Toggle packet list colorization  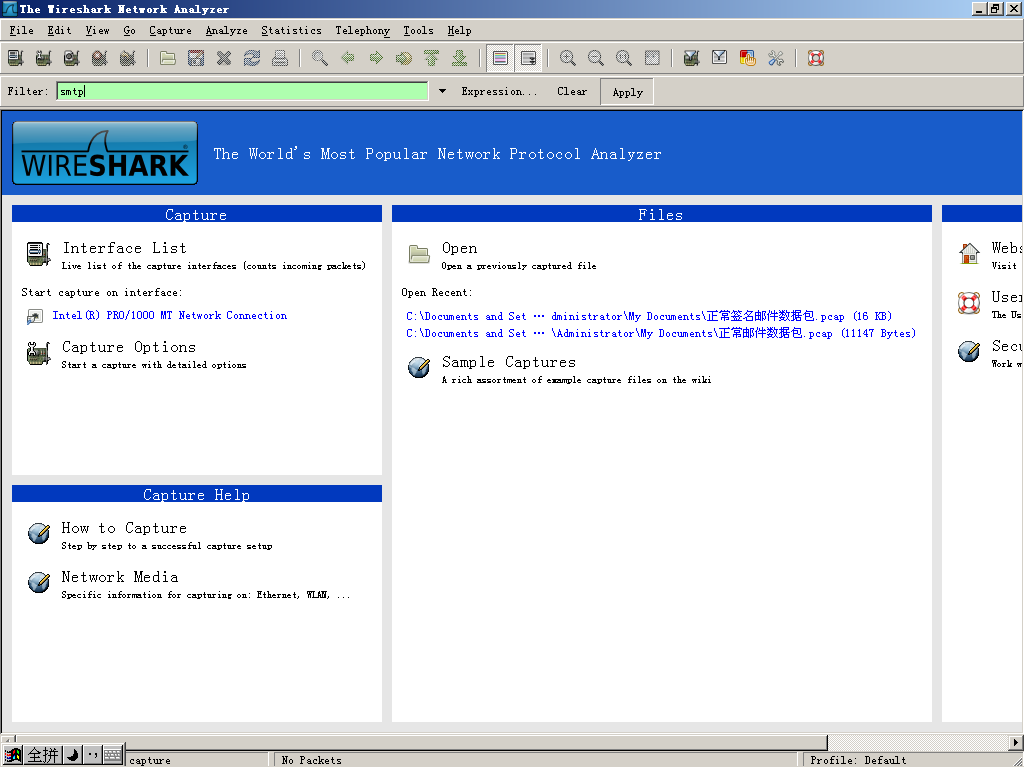[500, 58]
